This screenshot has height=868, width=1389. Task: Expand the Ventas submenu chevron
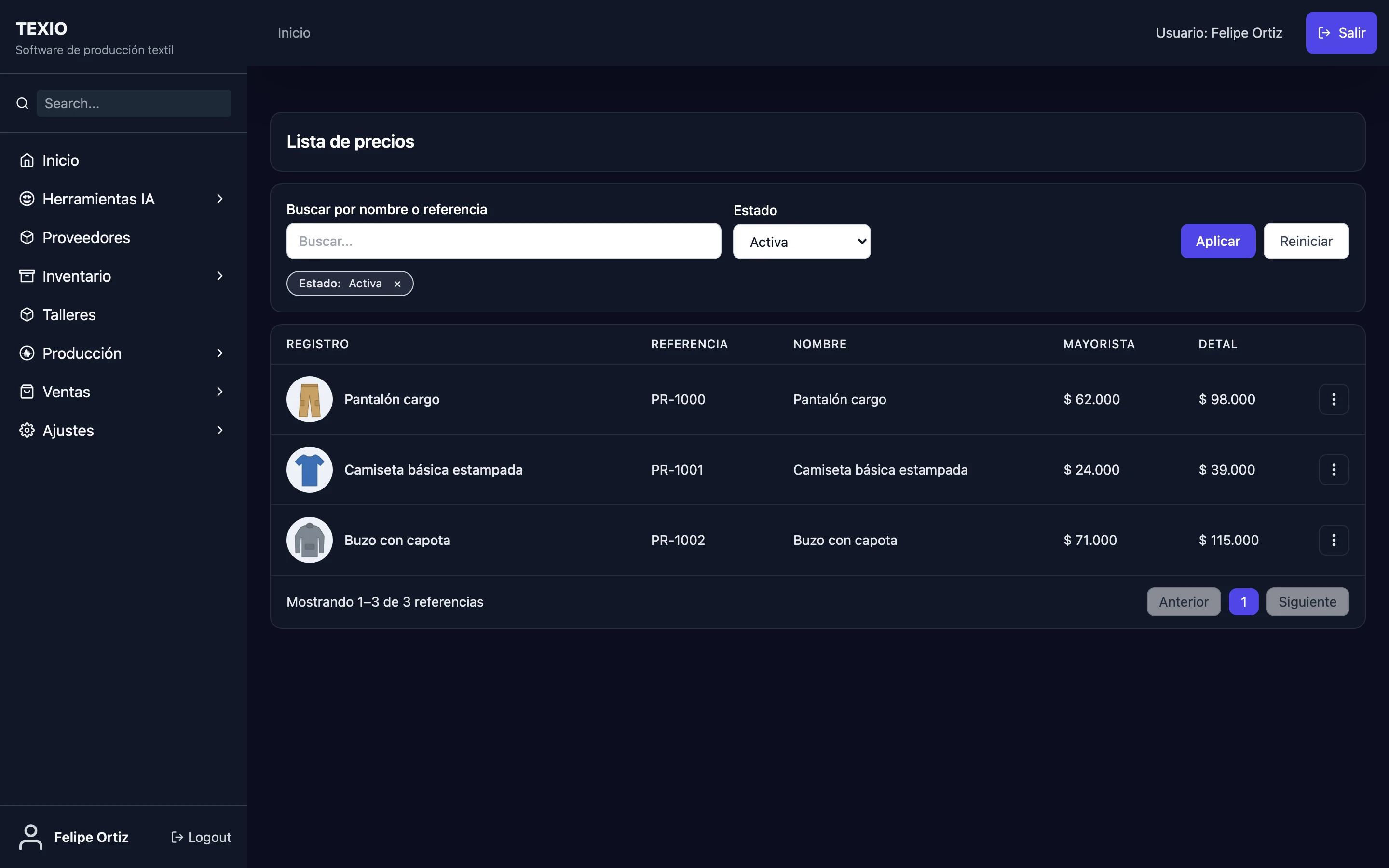click(220, 392)
